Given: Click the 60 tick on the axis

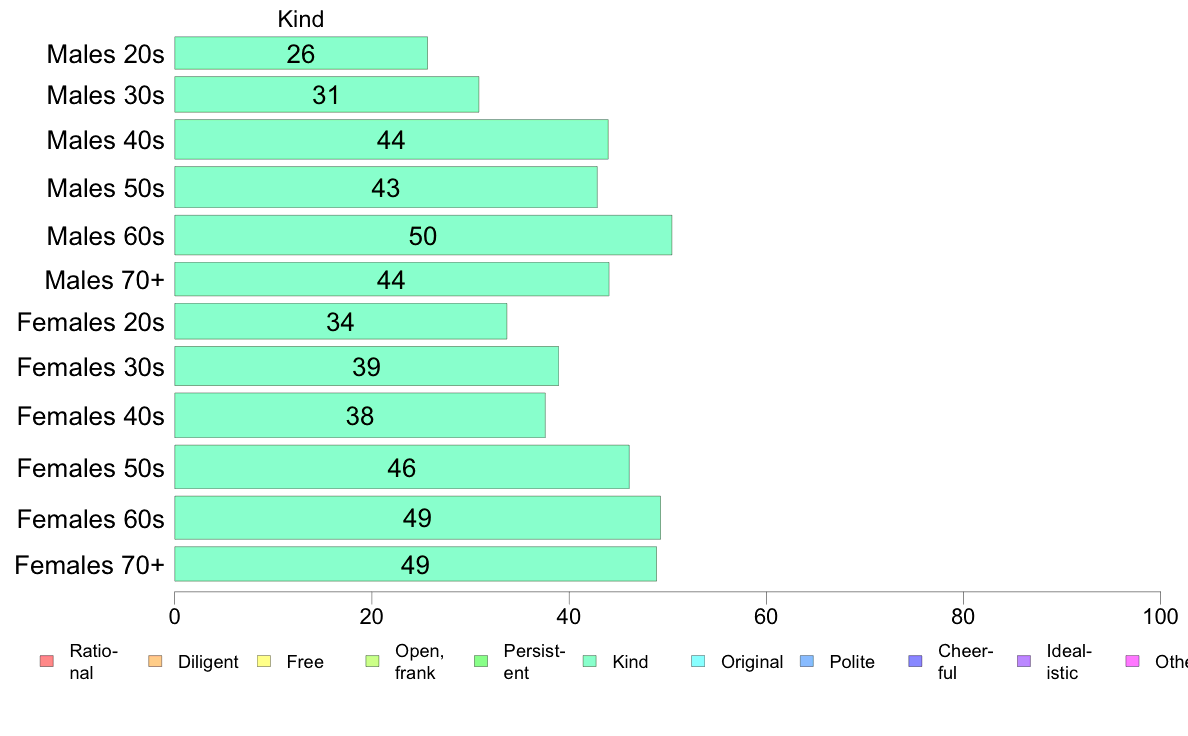Looking at the screenshot, I should click(x=766, y=616).
